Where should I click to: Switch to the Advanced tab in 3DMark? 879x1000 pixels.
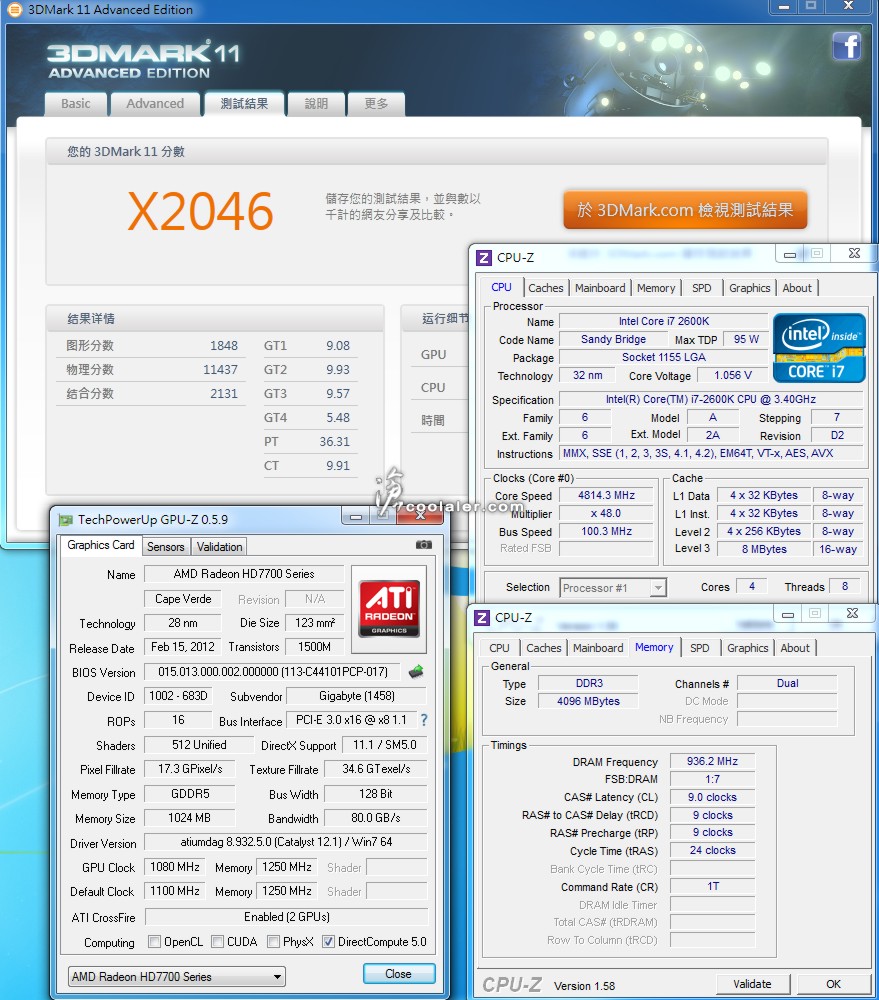pos(155,104)
